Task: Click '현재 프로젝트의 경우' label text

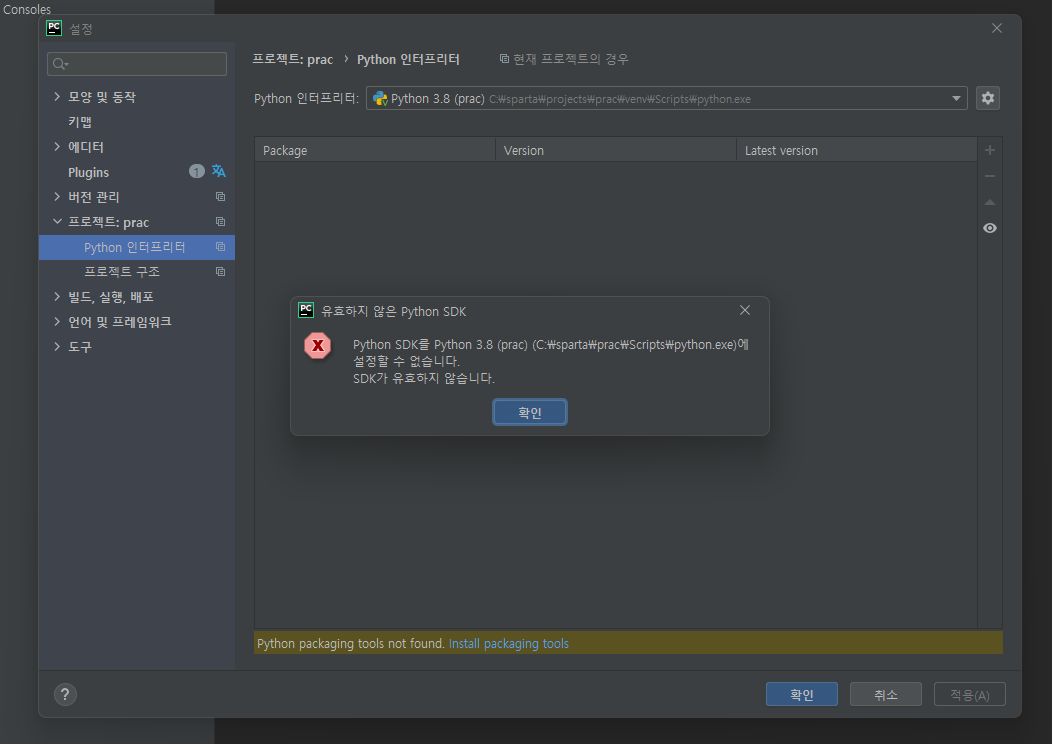Action: 571,59
